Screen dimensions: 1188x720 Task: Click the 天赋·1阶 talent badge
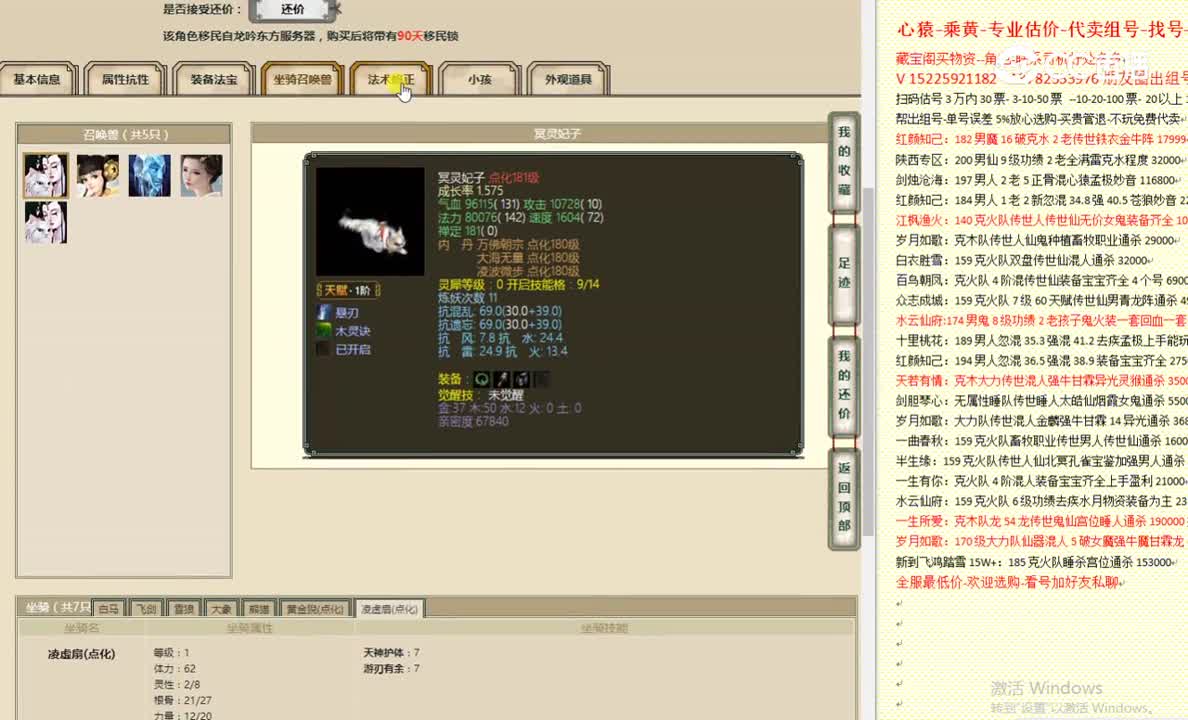pyautogui.click(x=348, y=290)
